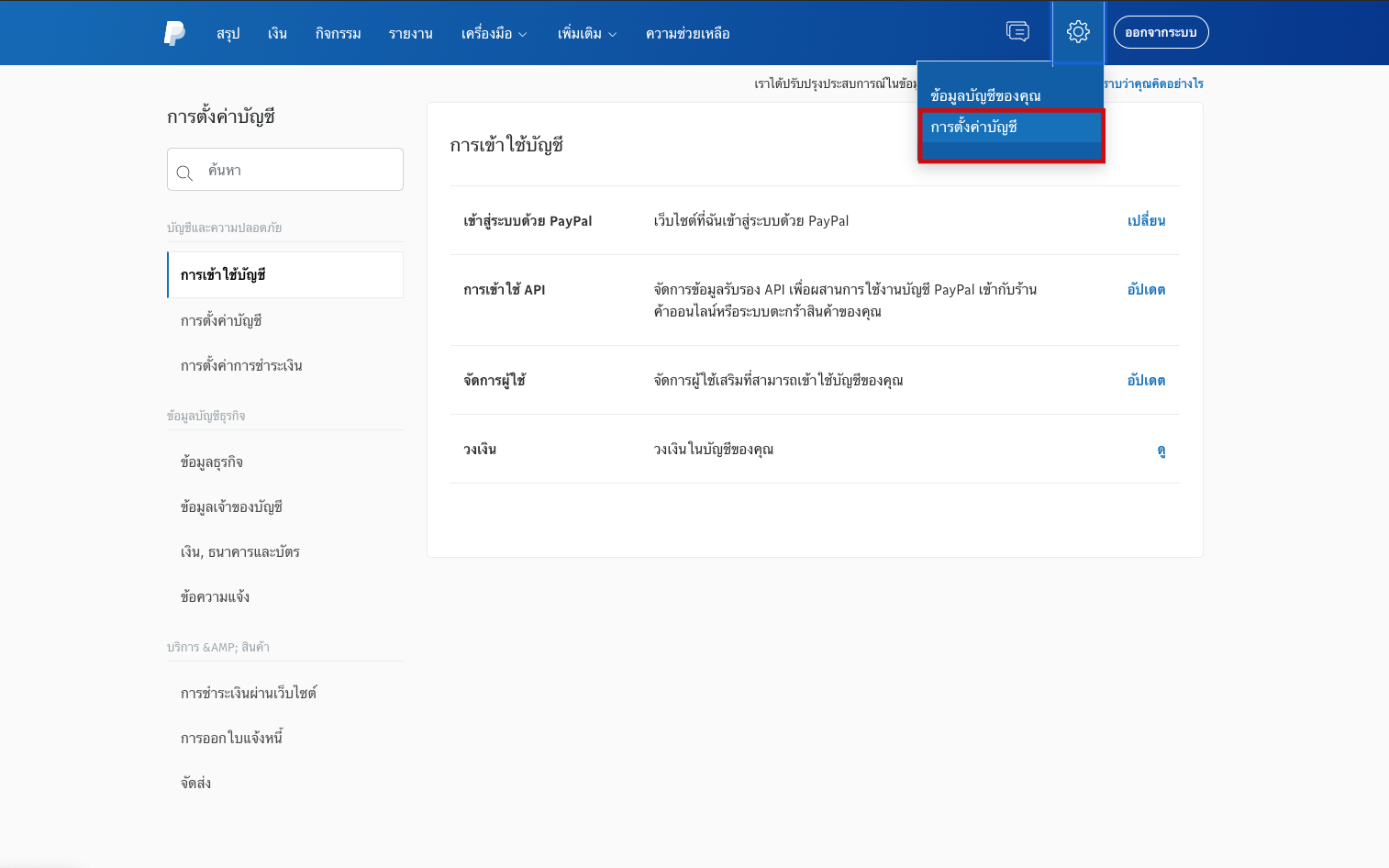Select การตั้งค่าการชำระเงิน in sidebar
The width and height of the screenshot is (1389, 868).
point(241,366)
